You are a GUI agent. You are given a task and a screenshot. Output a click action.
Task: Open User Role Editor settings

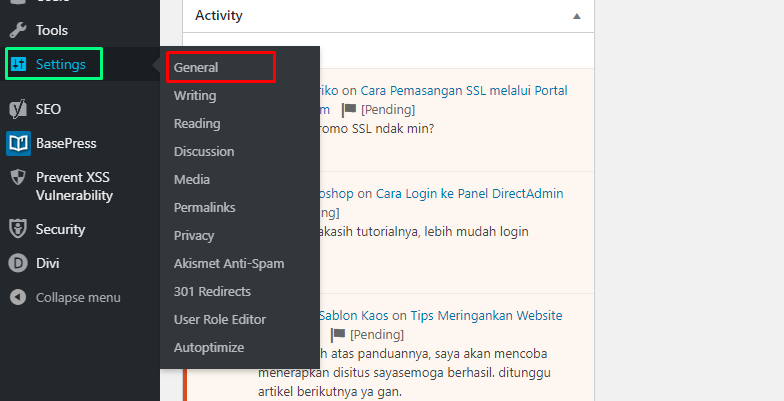tap(220, 320)
